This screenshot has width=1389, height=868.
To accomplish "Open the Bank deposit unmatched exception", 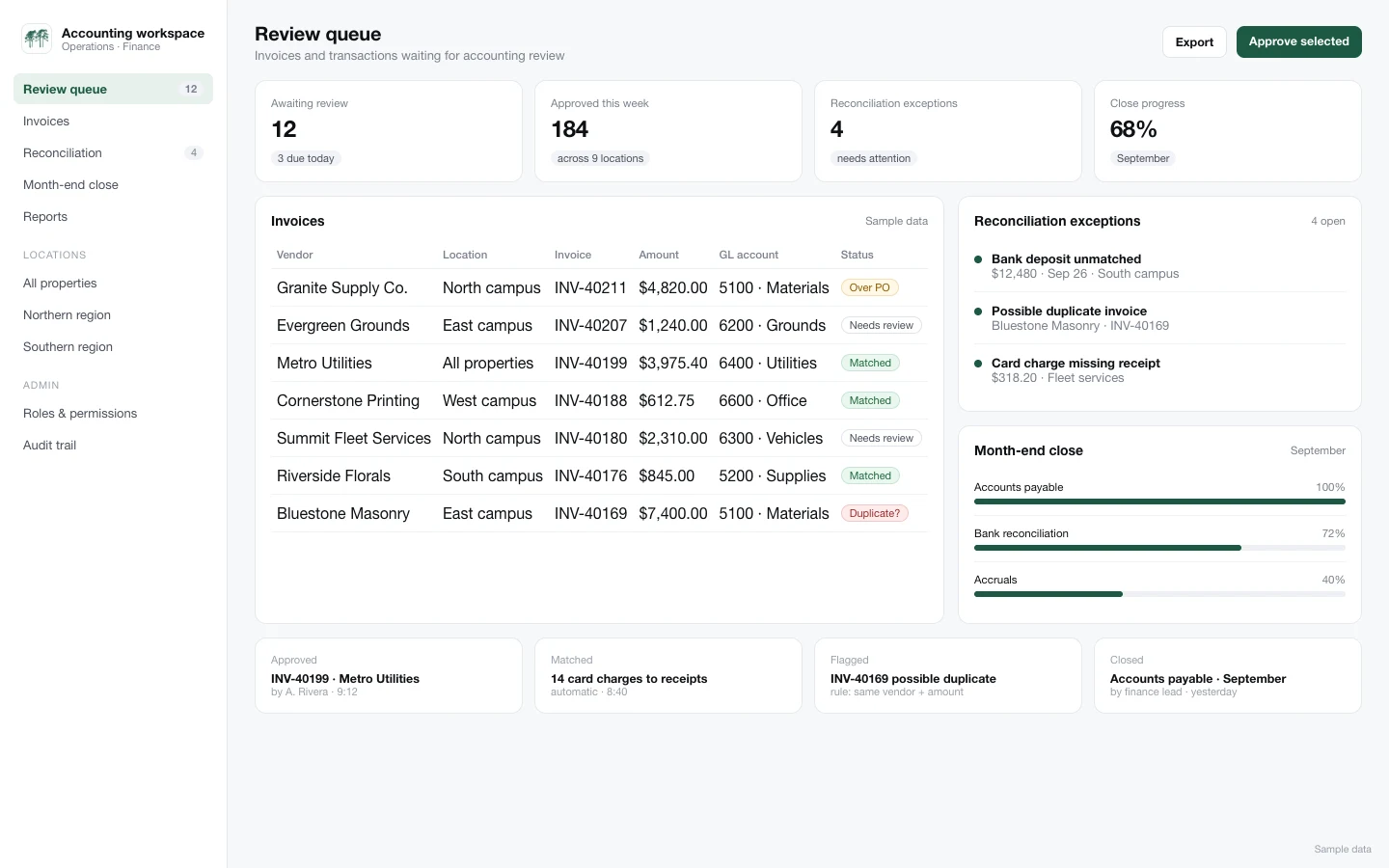I will point(1159,266).
